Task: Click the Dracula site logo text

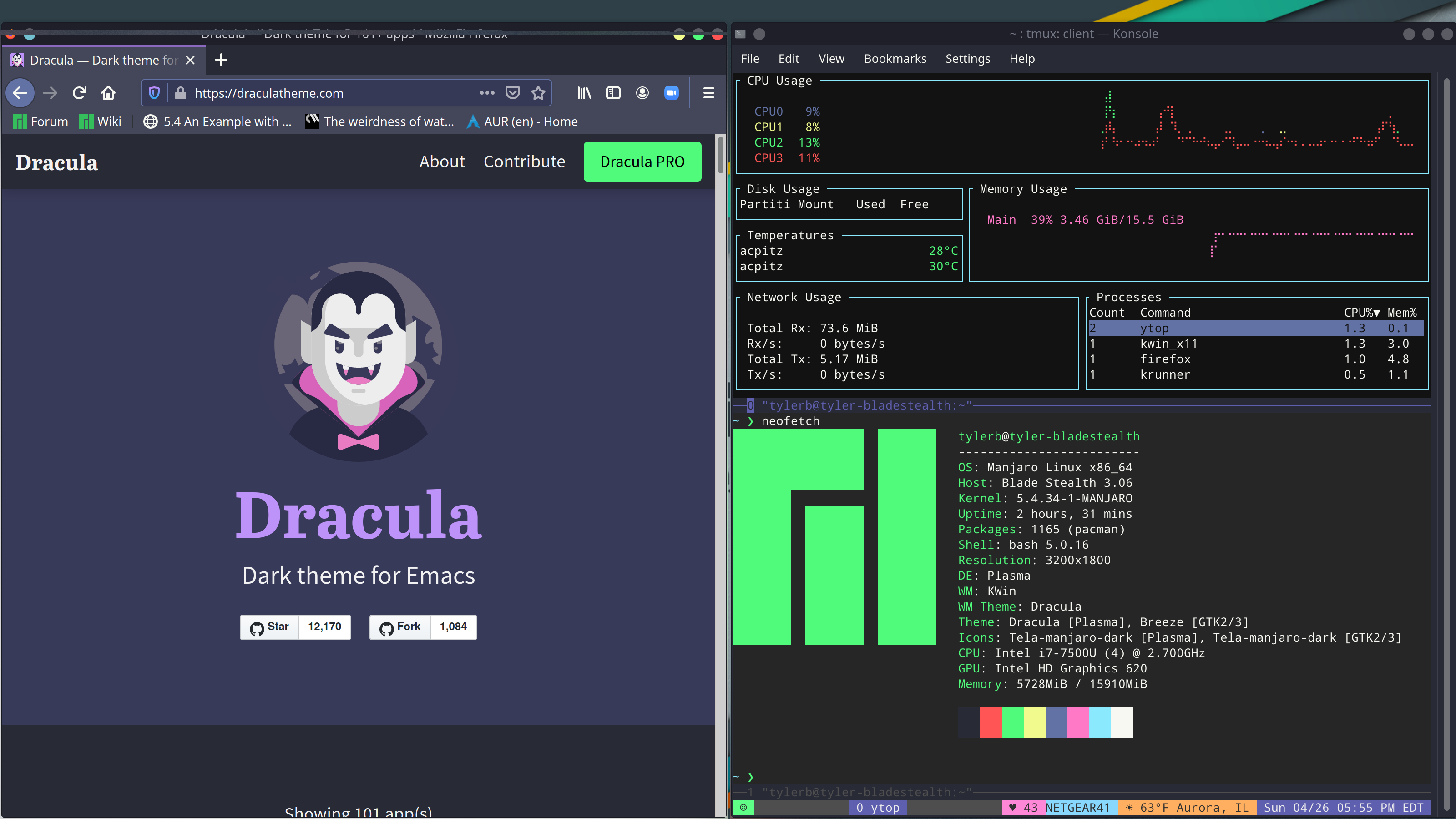Action: tap(56, 162)
